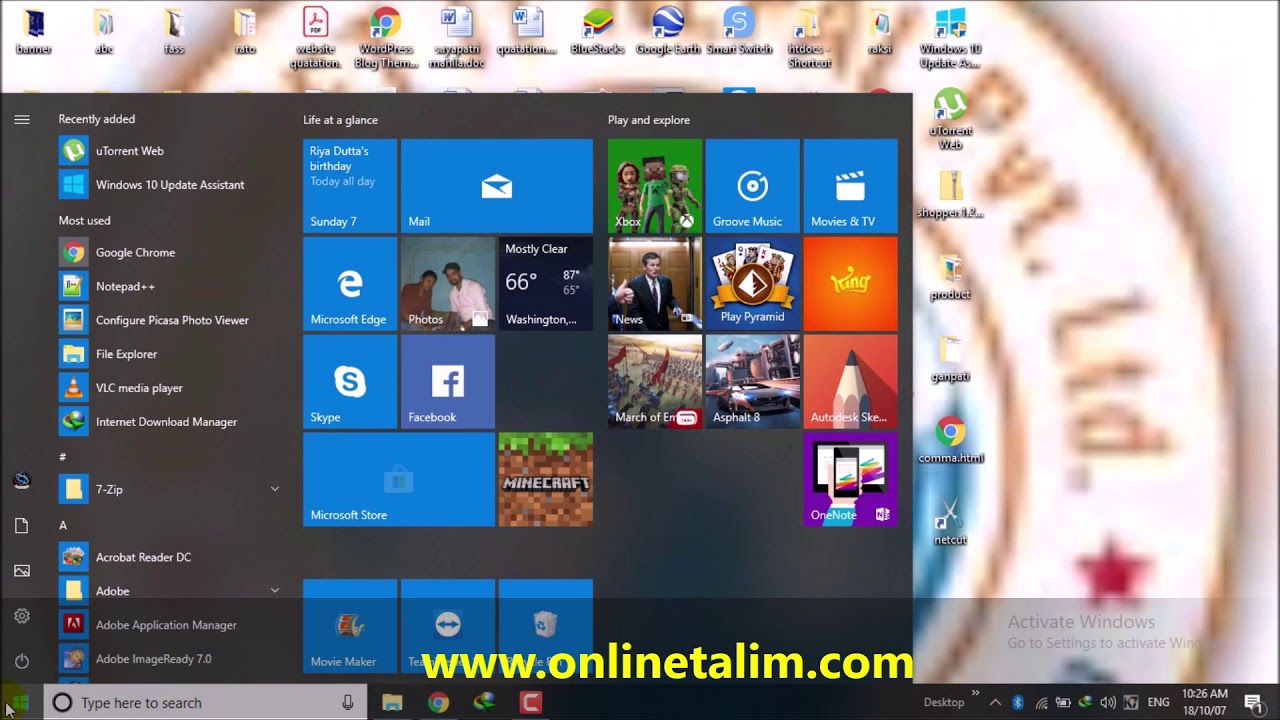Select the BlueStacks desktop shortcut
Image resolution: width=1280 pixels, height=720 pixels.
[596, 31]
